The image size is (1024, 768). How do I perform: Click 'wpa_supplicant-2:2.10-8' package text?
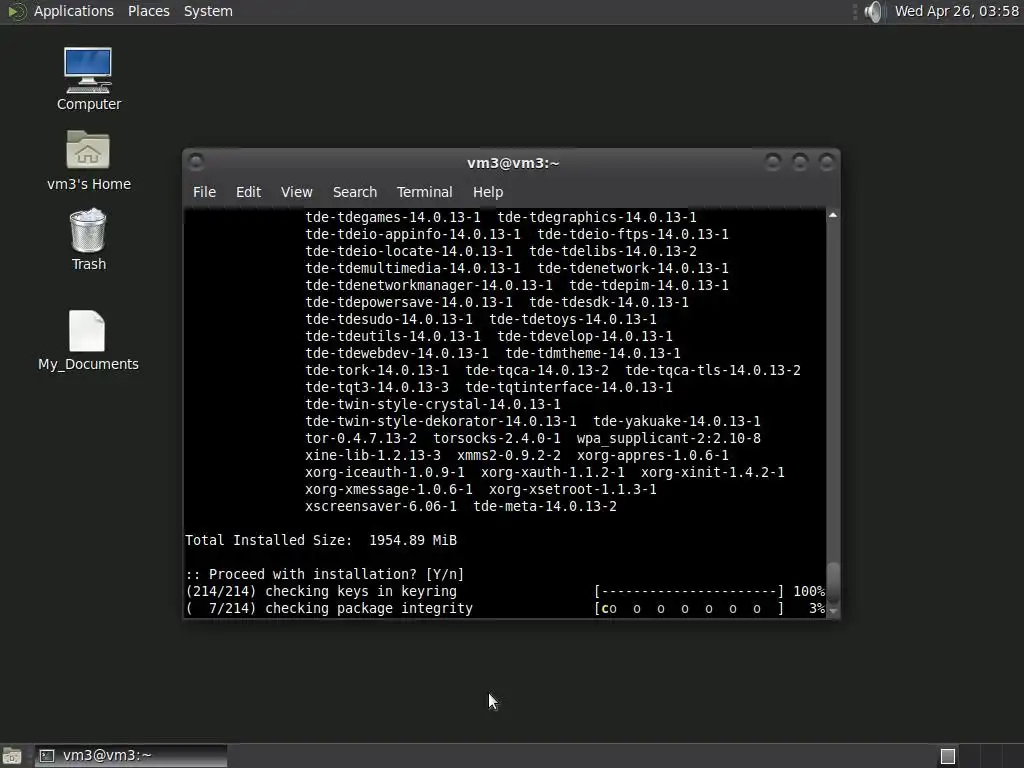tap(669, 438)
